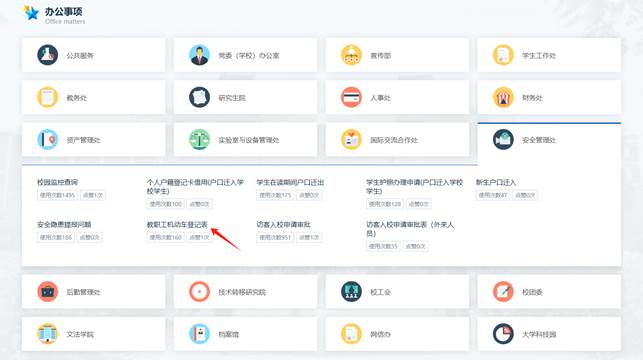Image resolution: width=643 pixels, height=360 pixels.
Task: Open the 教职工机动车登记表 link
Action: tap(177, 224)
